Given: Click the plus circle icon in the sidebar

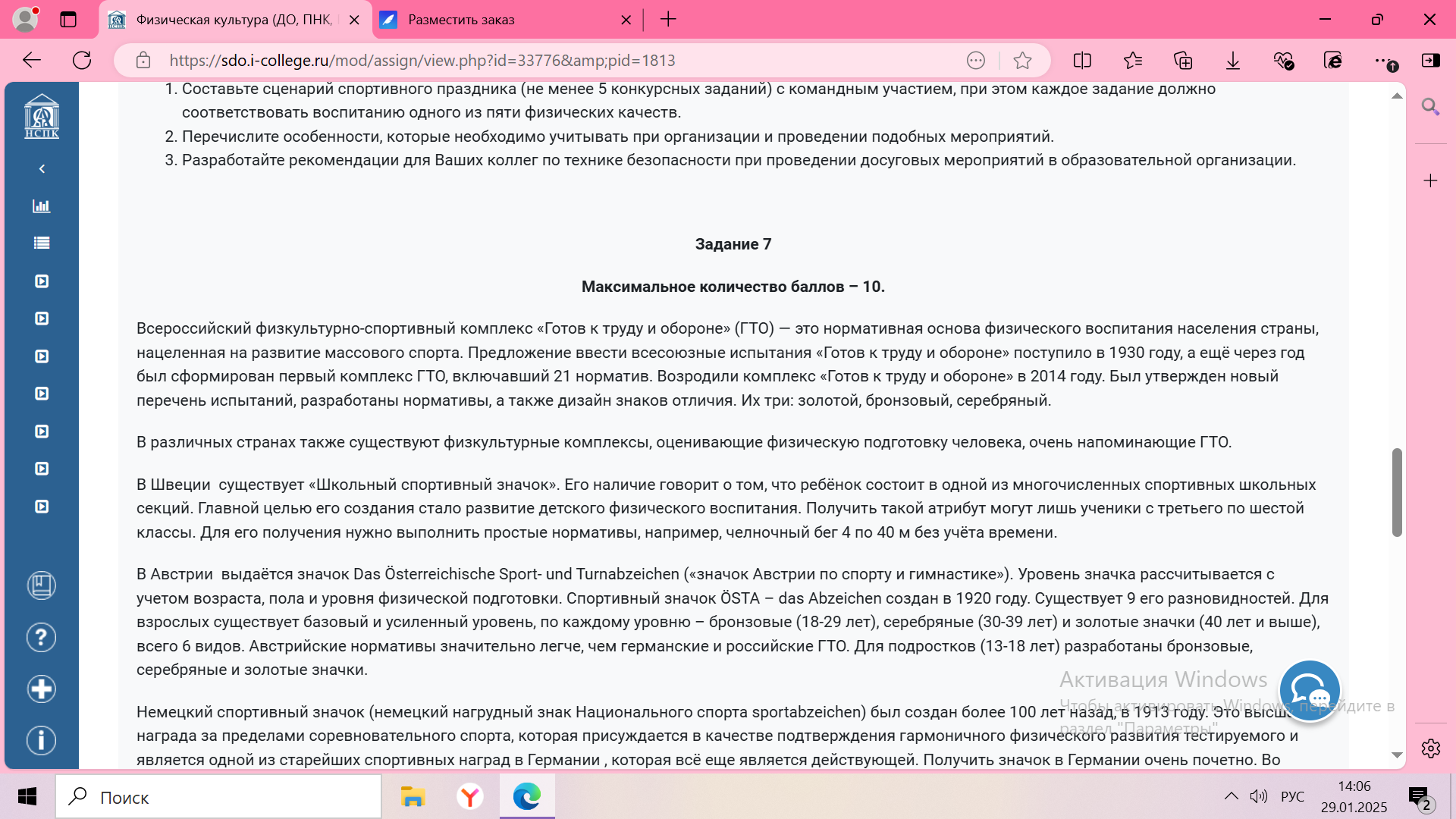Looking at the screenshot, I should pos(42,689).
